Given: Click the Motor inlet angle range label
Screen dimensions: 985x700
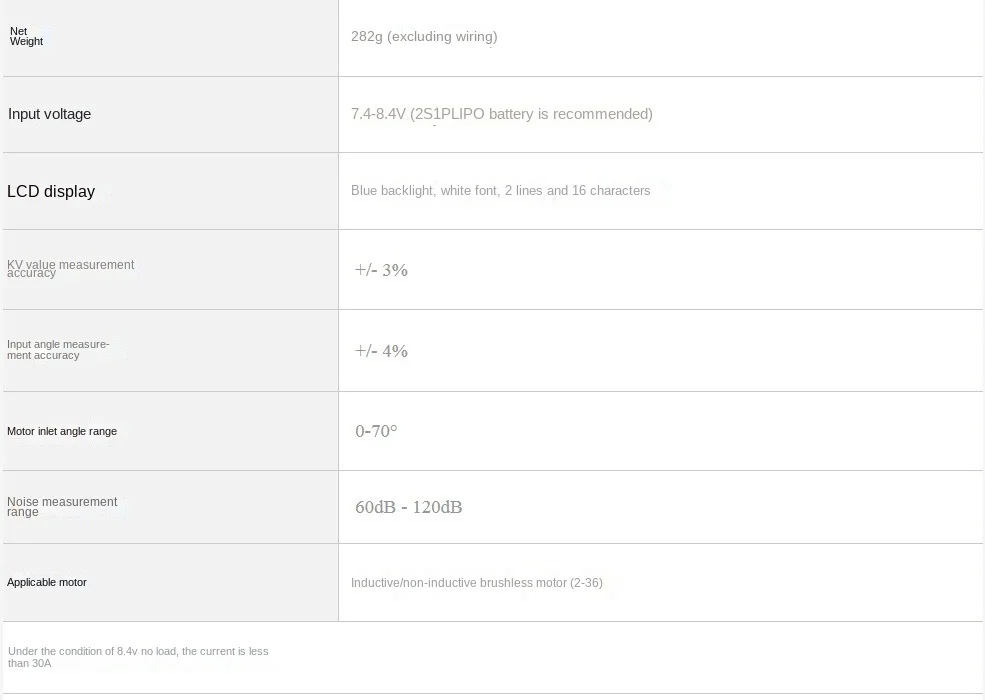Looking at the screenshot, I should pyautogui.click(x=62, y=431).
